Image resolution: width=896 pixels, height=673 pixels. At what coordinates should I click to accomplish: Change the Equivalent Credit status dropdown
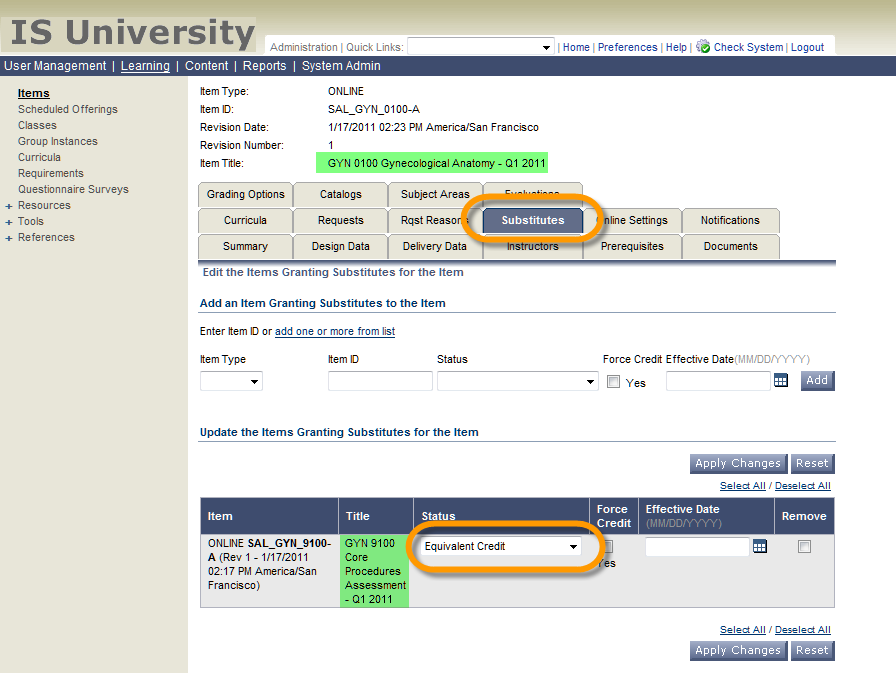[500, 546]
